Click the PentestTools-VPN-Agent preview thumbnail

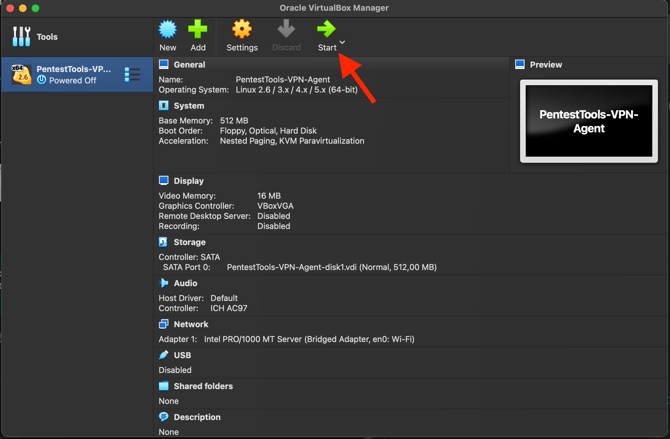point(589,121)
